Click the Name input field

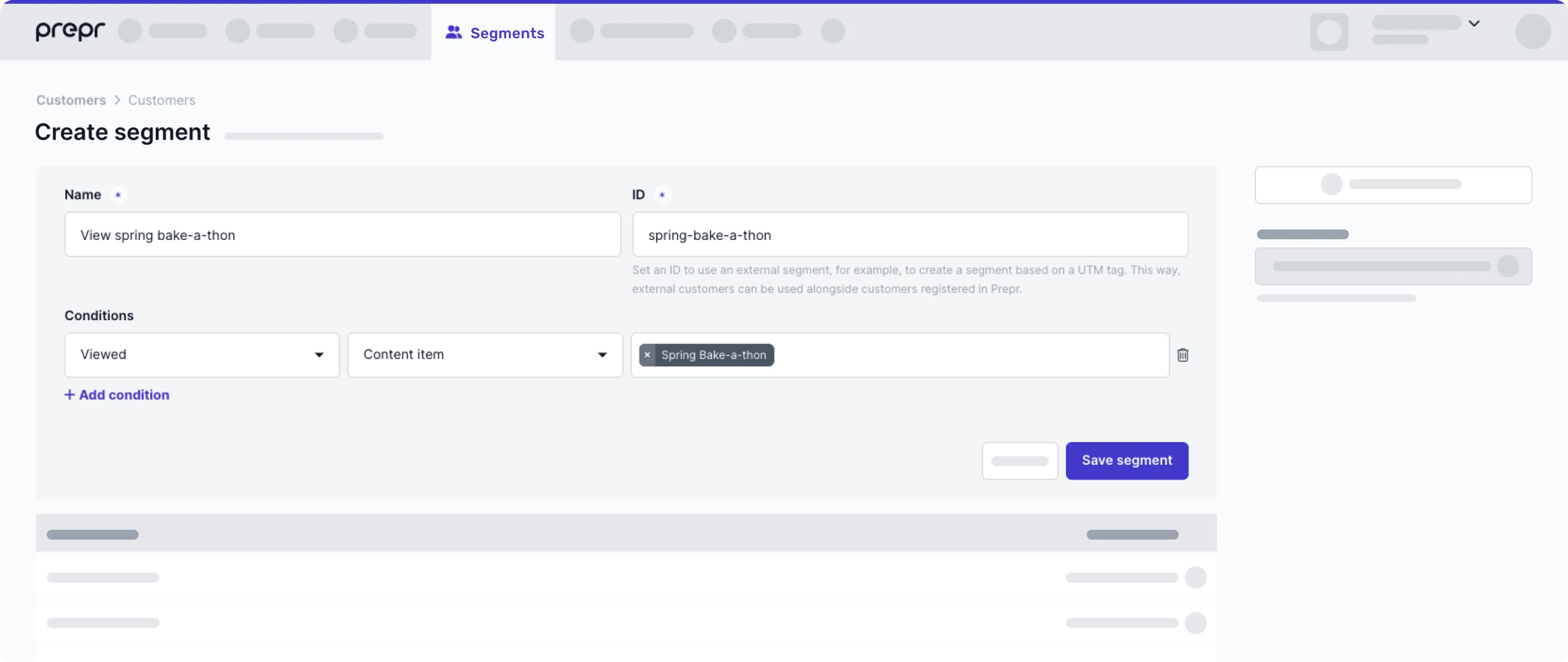tap(343, 235)
